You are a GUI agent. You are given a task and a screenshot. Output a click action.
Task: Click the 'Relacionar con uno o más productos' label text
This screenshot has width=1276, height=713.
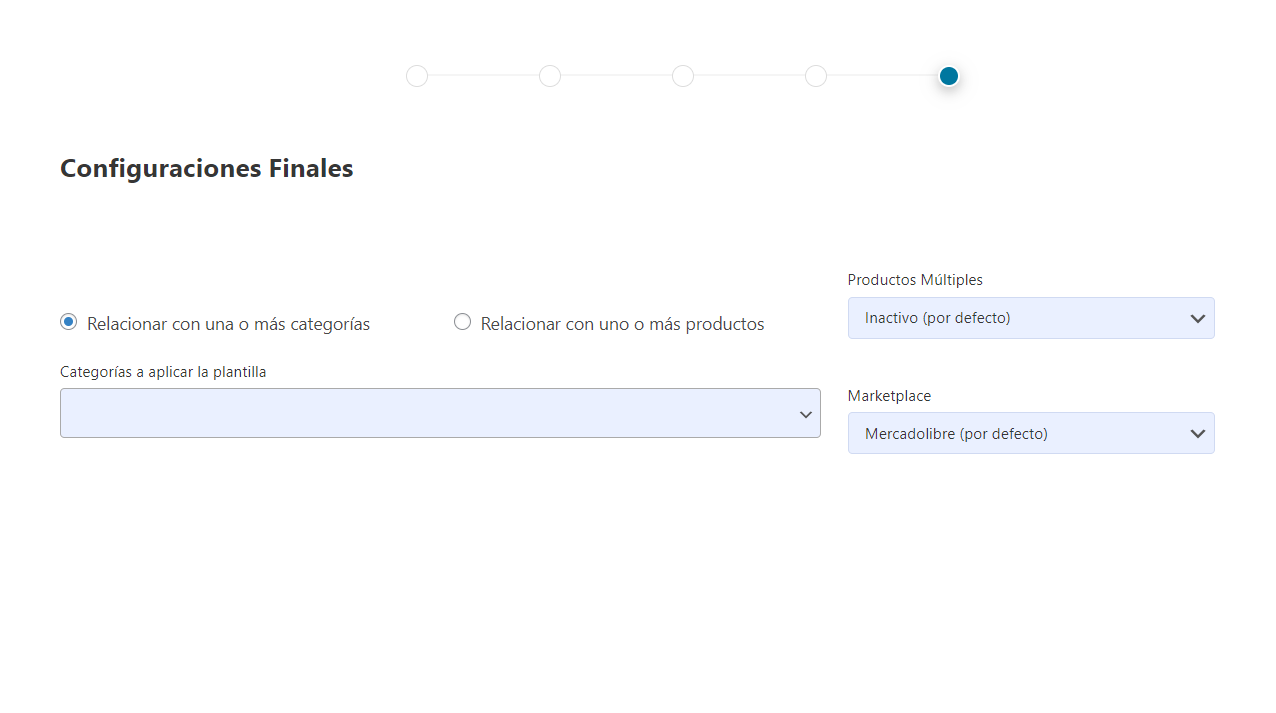(x=622, y=324)
